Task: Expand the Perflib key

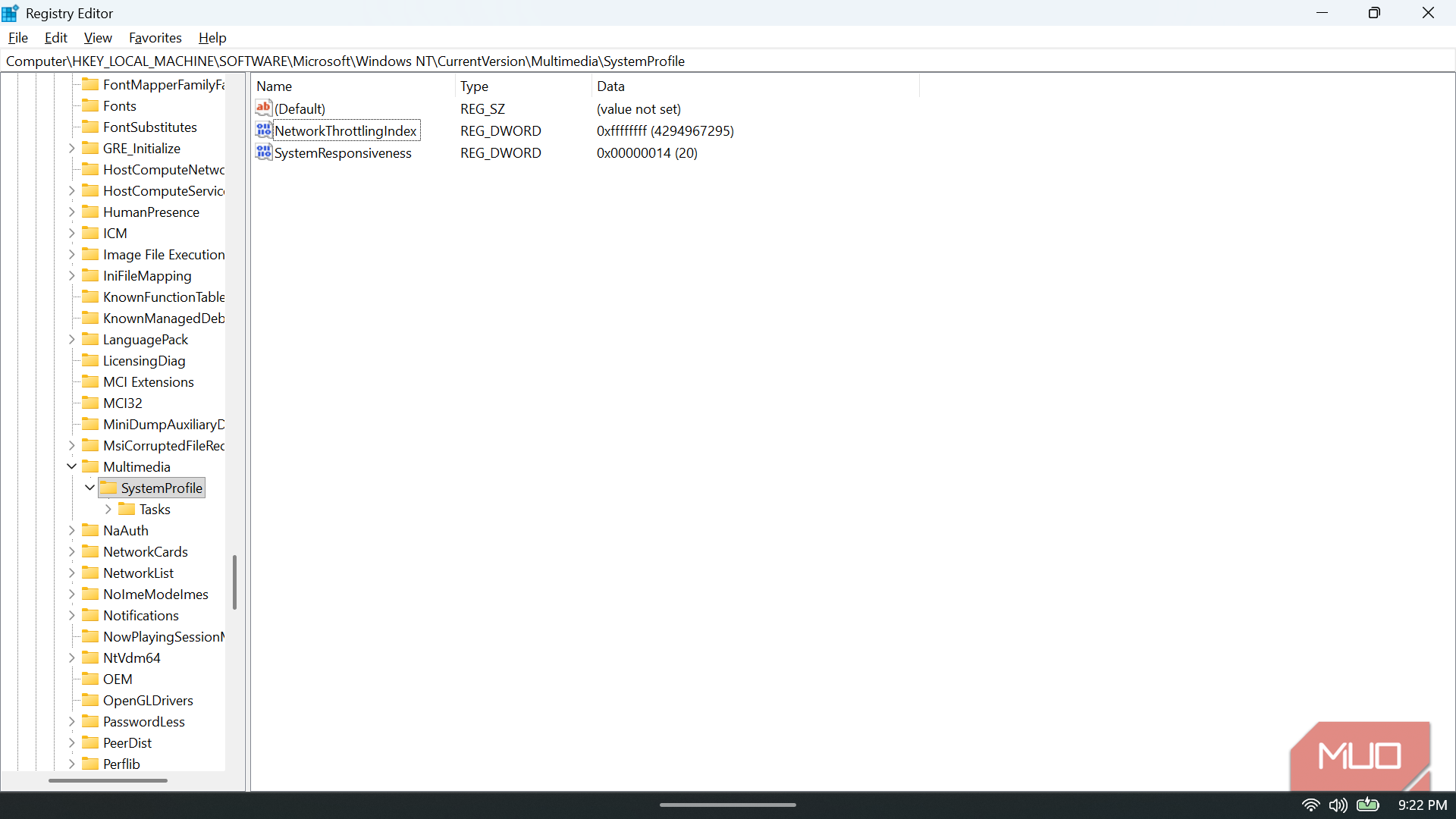Action: [72, 764]
